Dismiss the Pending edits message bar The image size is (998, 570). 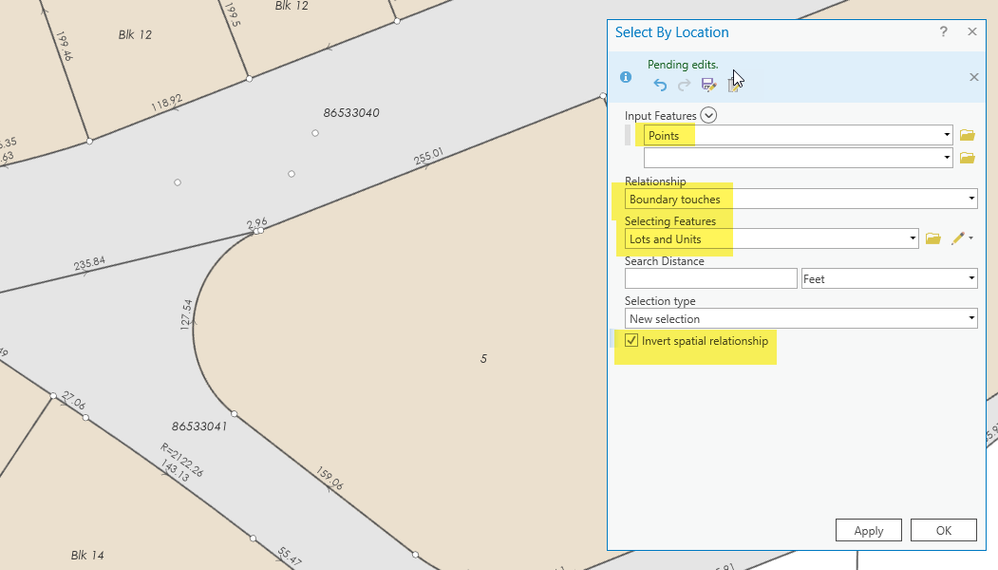tap(974, 77)
